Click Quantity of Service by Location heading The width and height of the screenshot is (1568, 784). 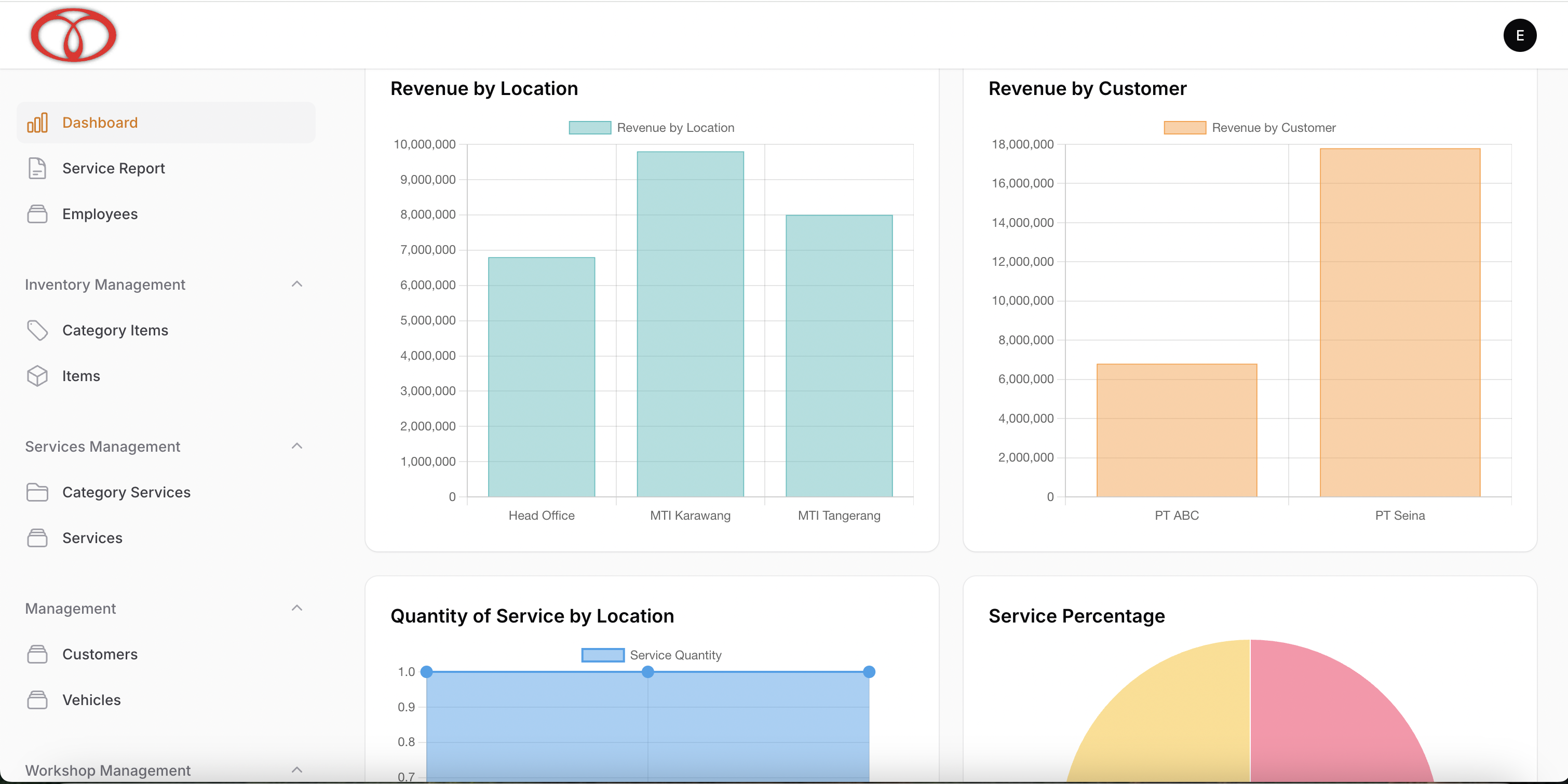click(532, 616)
